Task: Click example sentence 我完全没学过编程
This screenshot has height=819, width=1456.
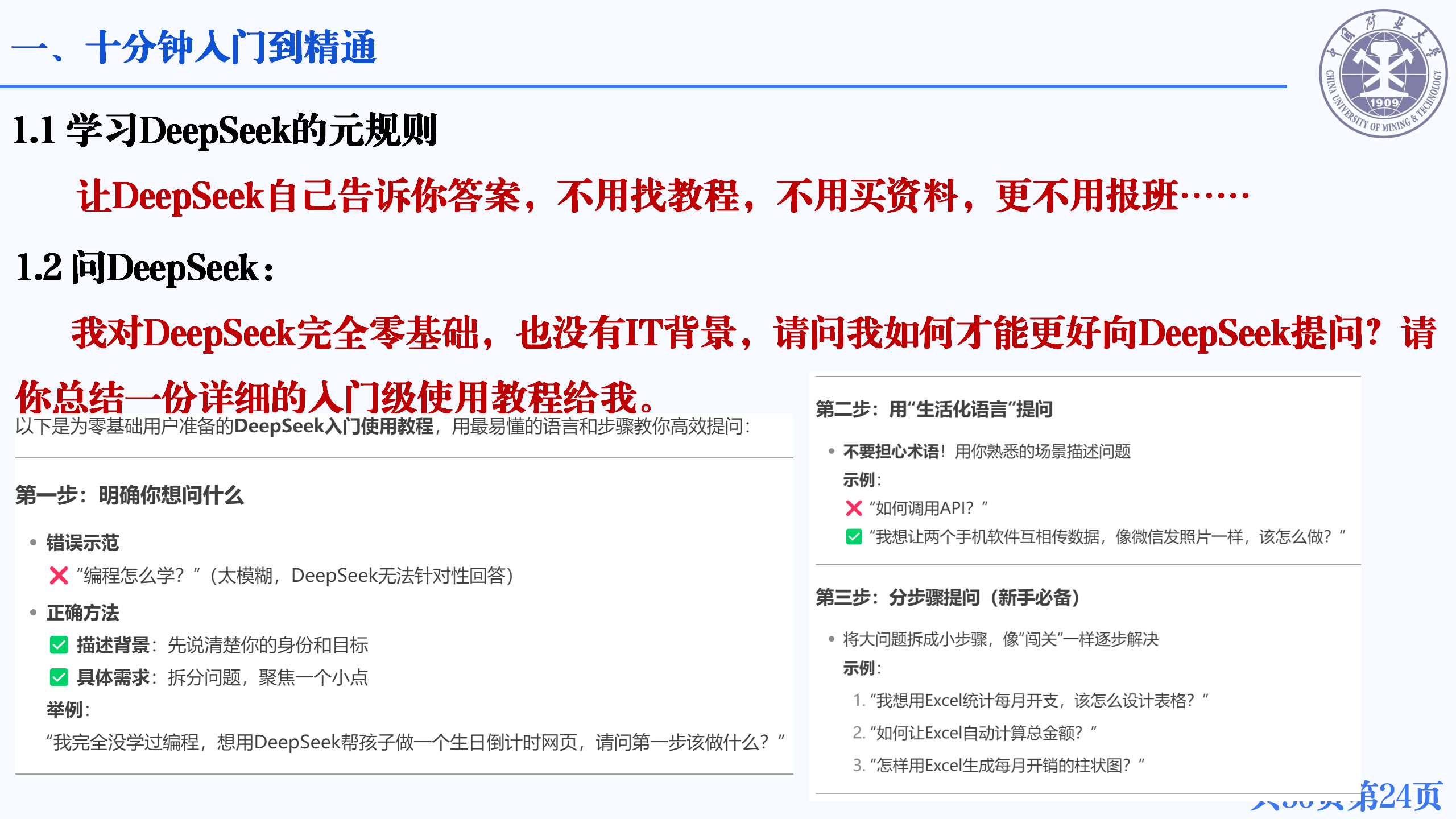Action: click(x=415, y=742)
